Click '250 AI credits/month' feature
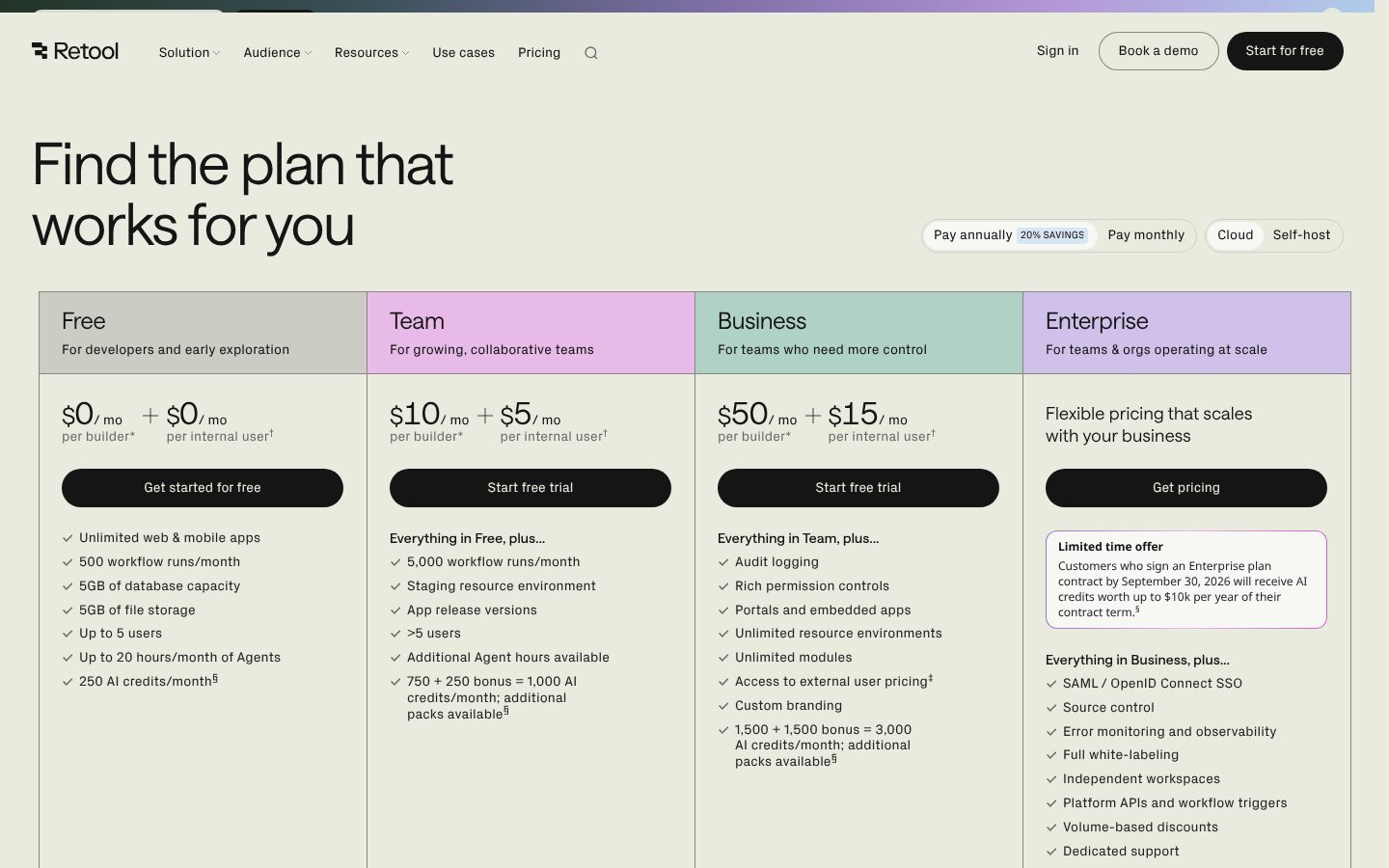 tap(149, 681)
